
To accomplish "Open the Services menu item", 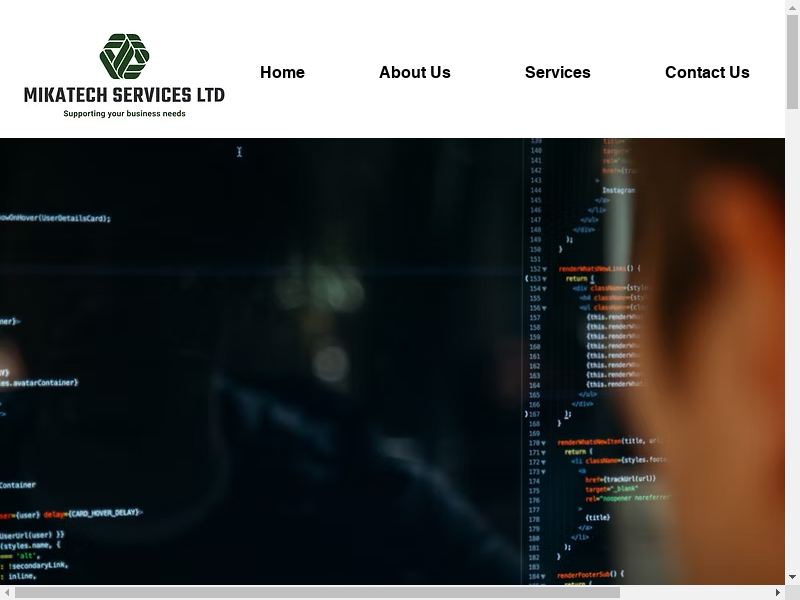I will [557, 72].
